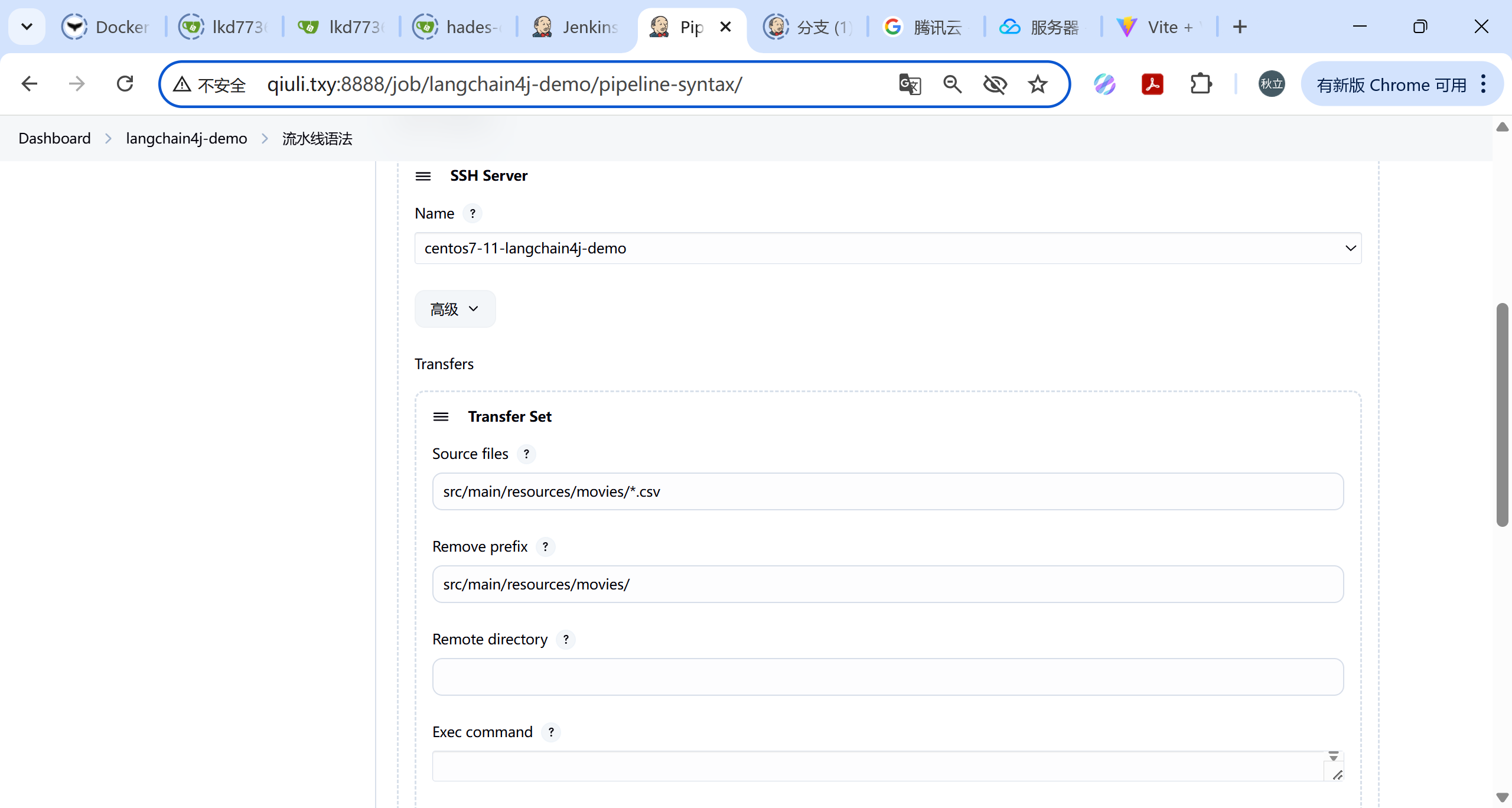Viewport: 1512px width, 808px height.
Task: Click the Source files help icon
Action: tap(526, 454)
